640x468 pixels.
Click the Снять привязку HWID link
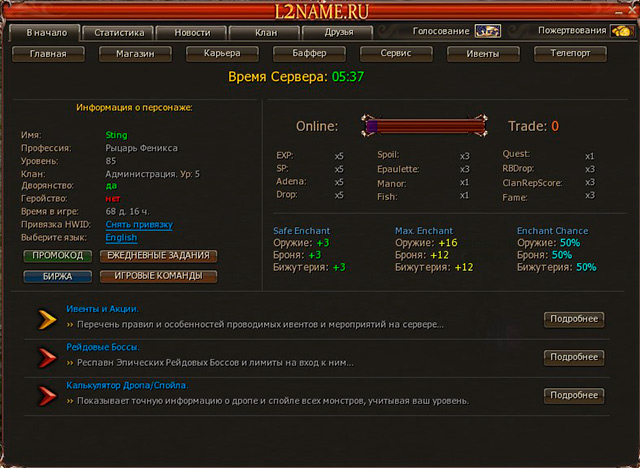click(x=139, y=225)
